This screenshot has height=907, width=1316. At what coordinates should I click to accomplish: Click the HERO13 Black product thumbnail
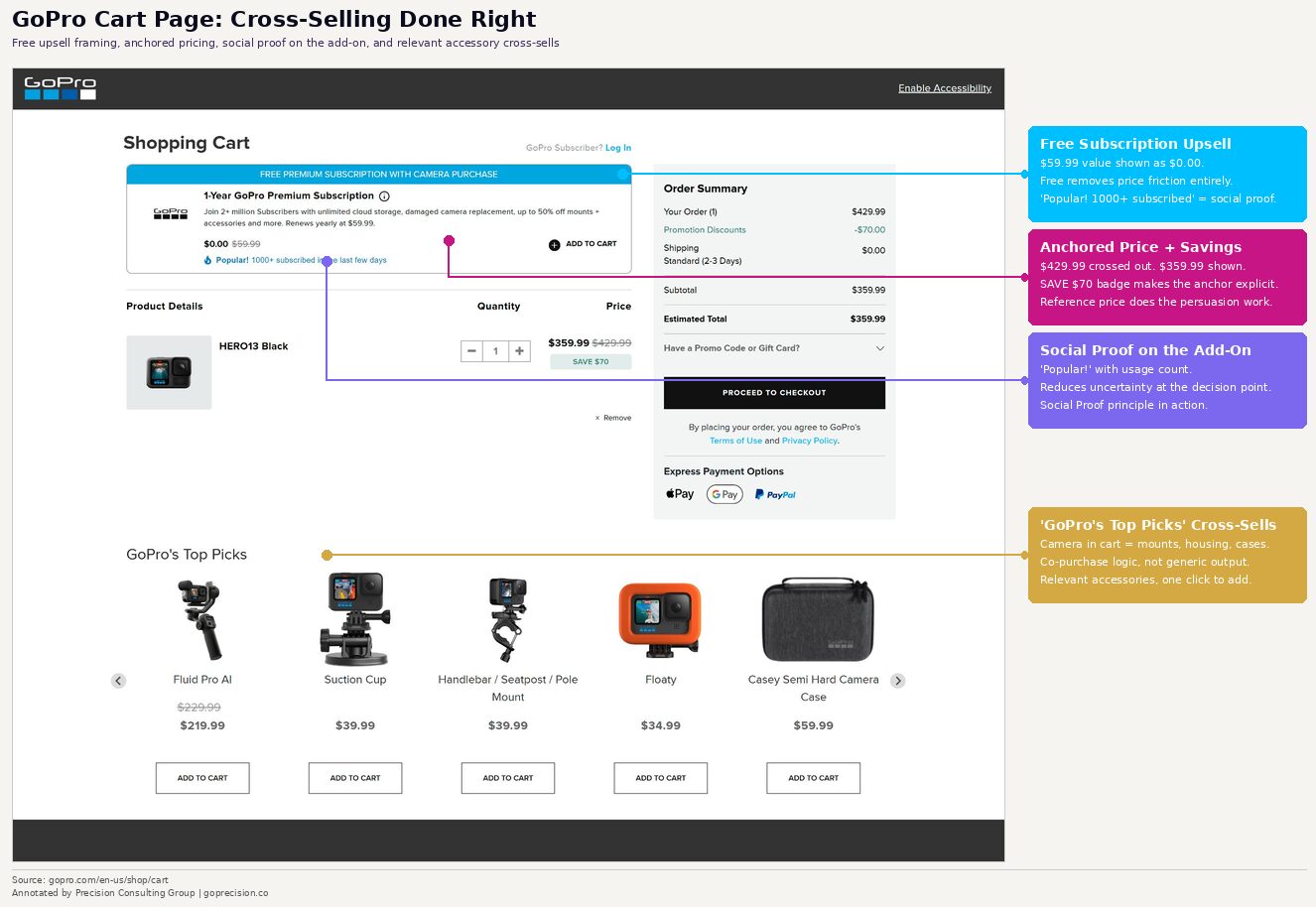(x=169, y=372)
